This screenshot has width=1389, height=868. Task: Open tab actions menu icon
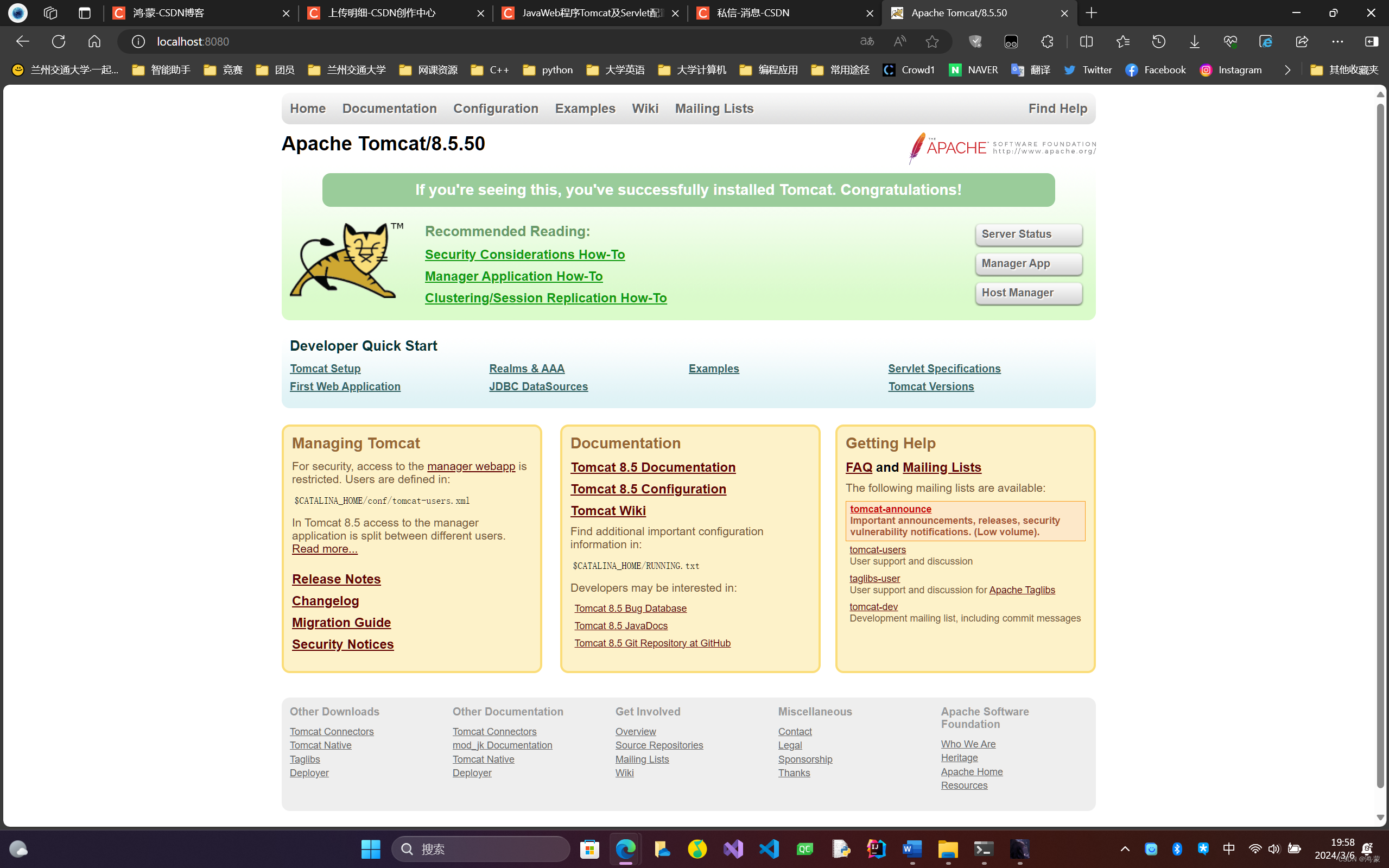[84, 12]
